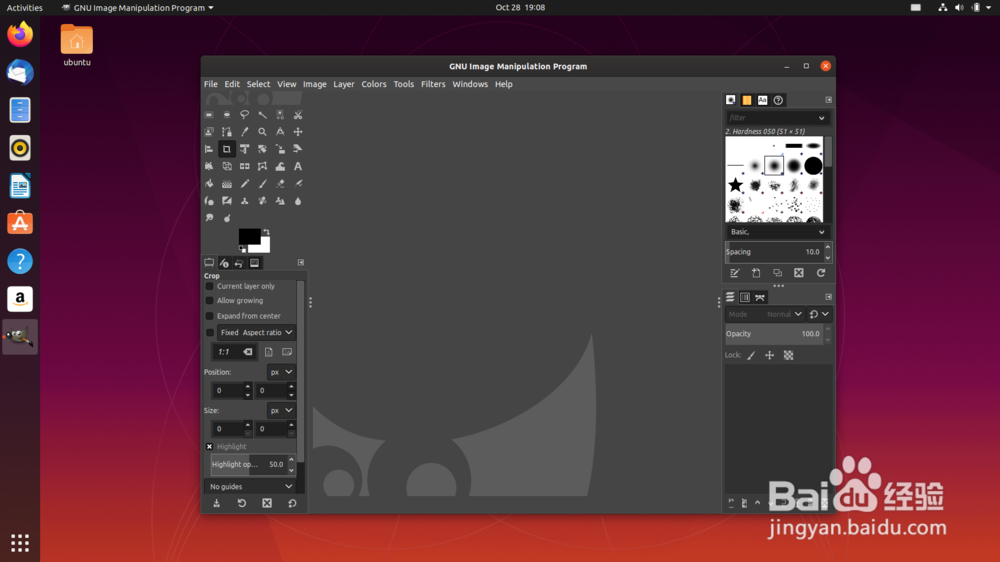The image size is (1000, 562).
Task: Select the Alignment tool
Action: tap(209, 149)
